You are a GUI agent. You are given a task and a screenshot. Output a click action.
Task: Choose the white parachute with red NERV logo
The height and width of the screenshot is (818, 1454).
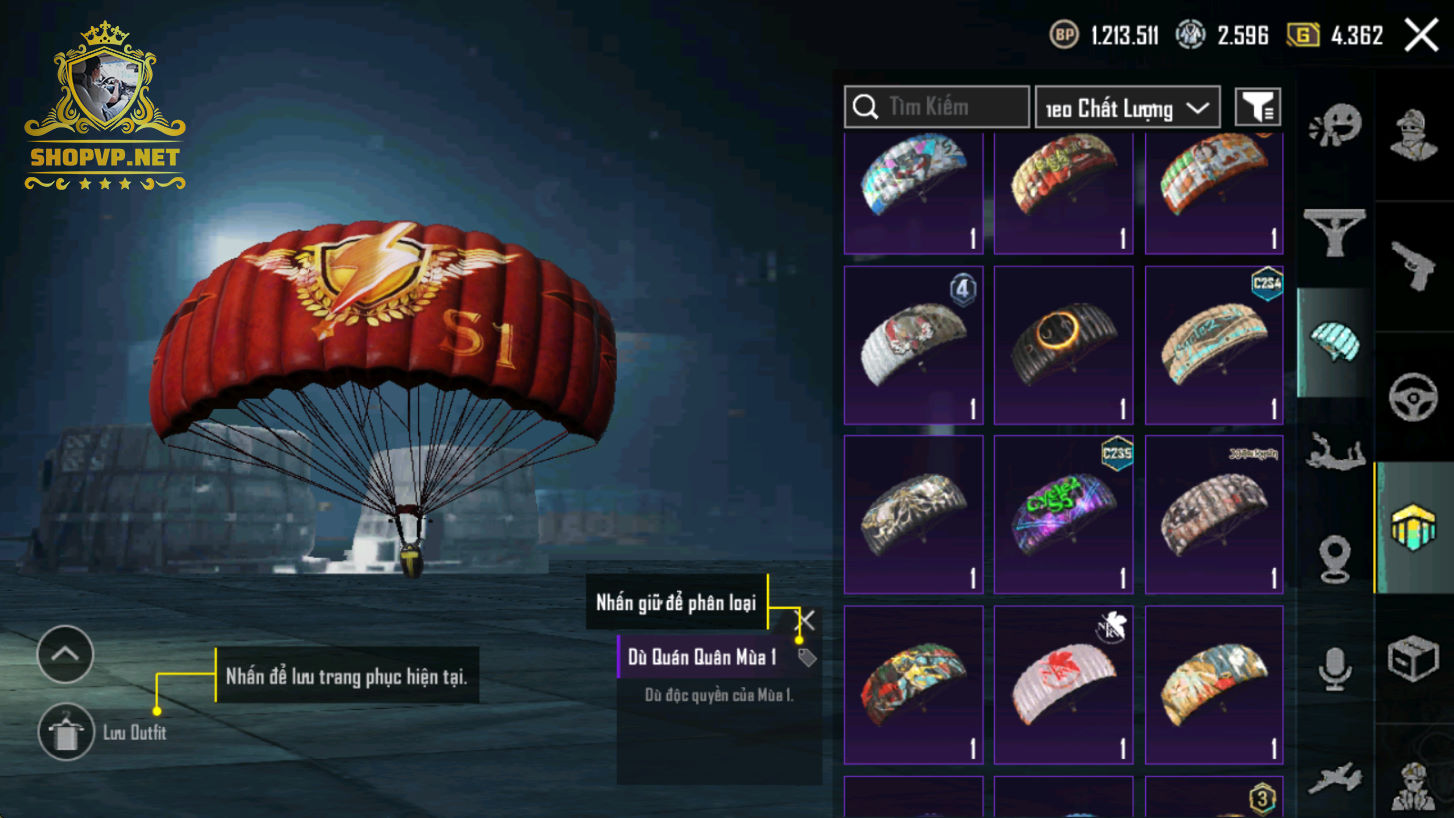[1063, 684]
